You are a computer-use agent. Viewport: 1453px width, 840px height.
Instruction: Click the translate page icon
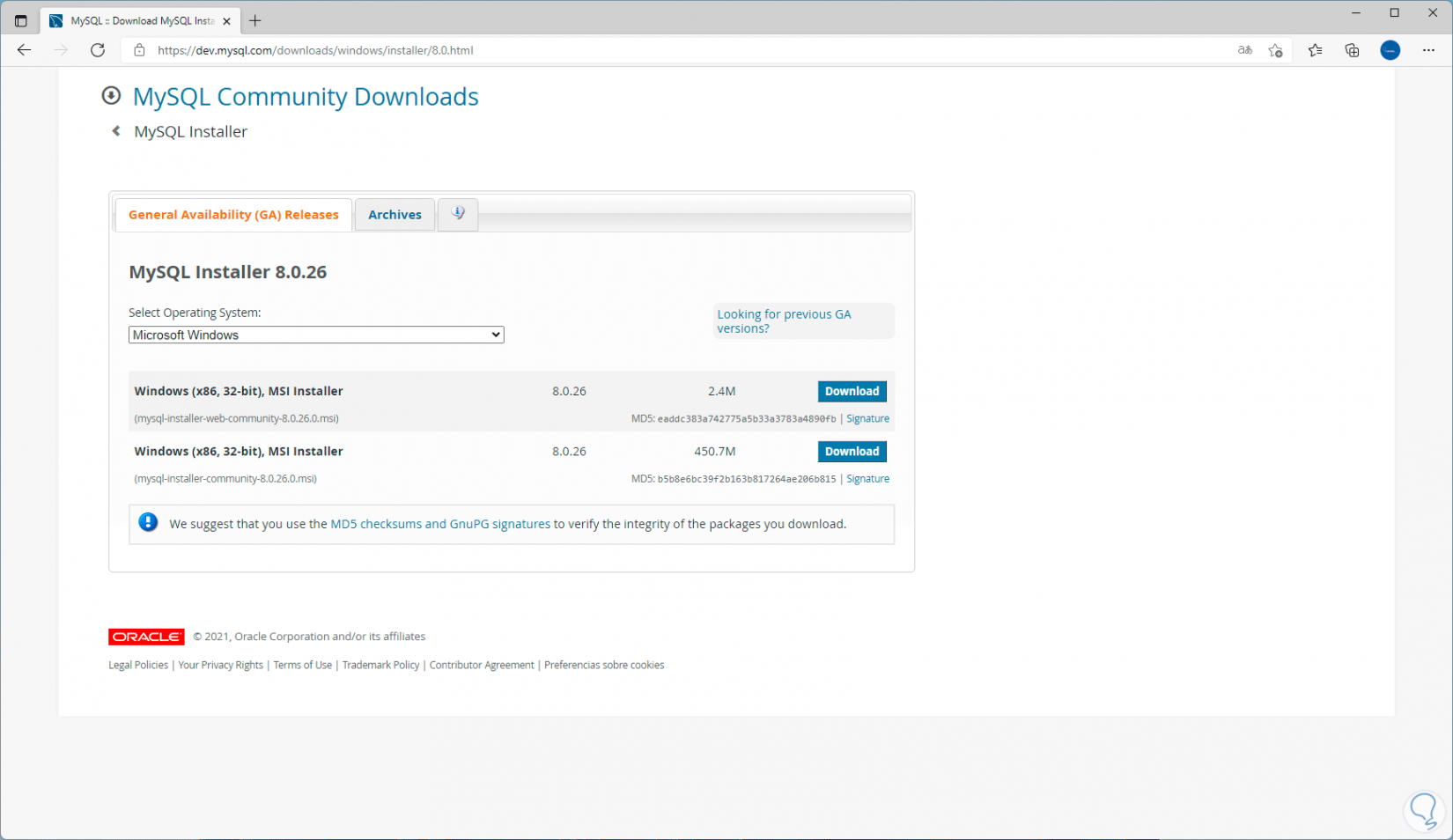pos(1244,50)
